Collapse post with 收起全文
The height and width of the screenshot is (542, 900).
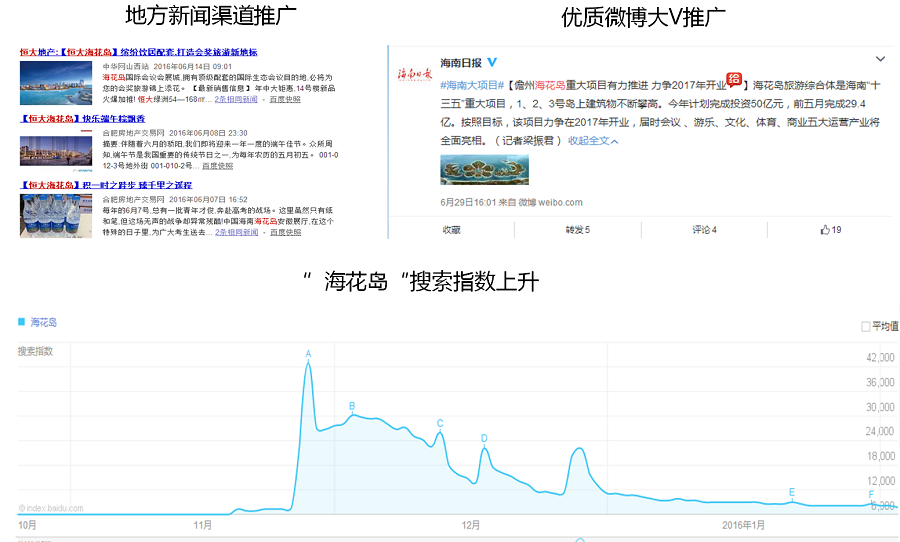coord(593,141)
